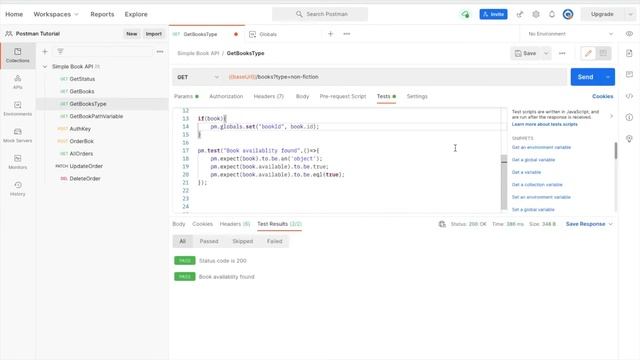The image size is (640, 360).
Task: Open the settings gear icon in header
Action: [x=536, y=14]
